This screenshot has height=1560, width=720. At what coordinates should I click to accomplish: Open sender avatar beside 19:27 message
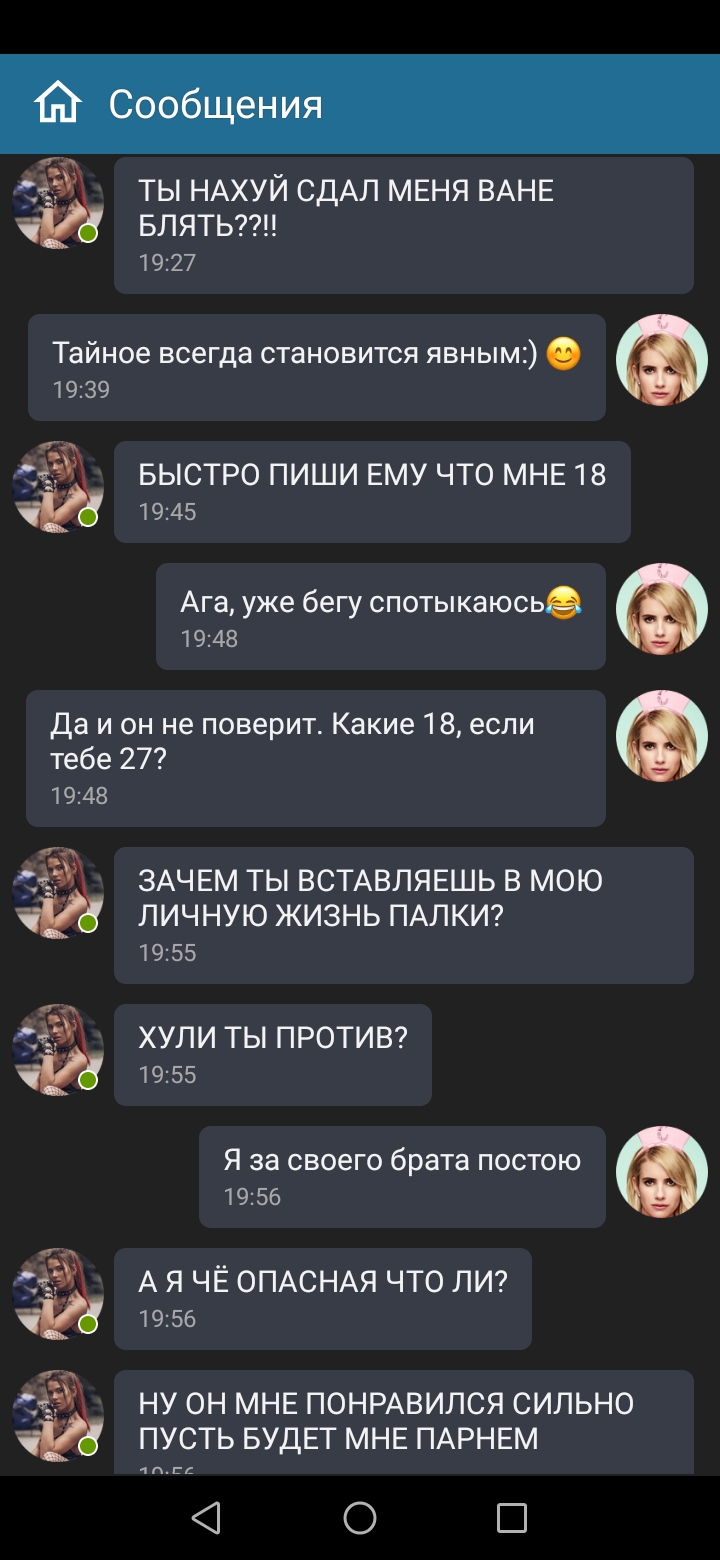(58, 203)
